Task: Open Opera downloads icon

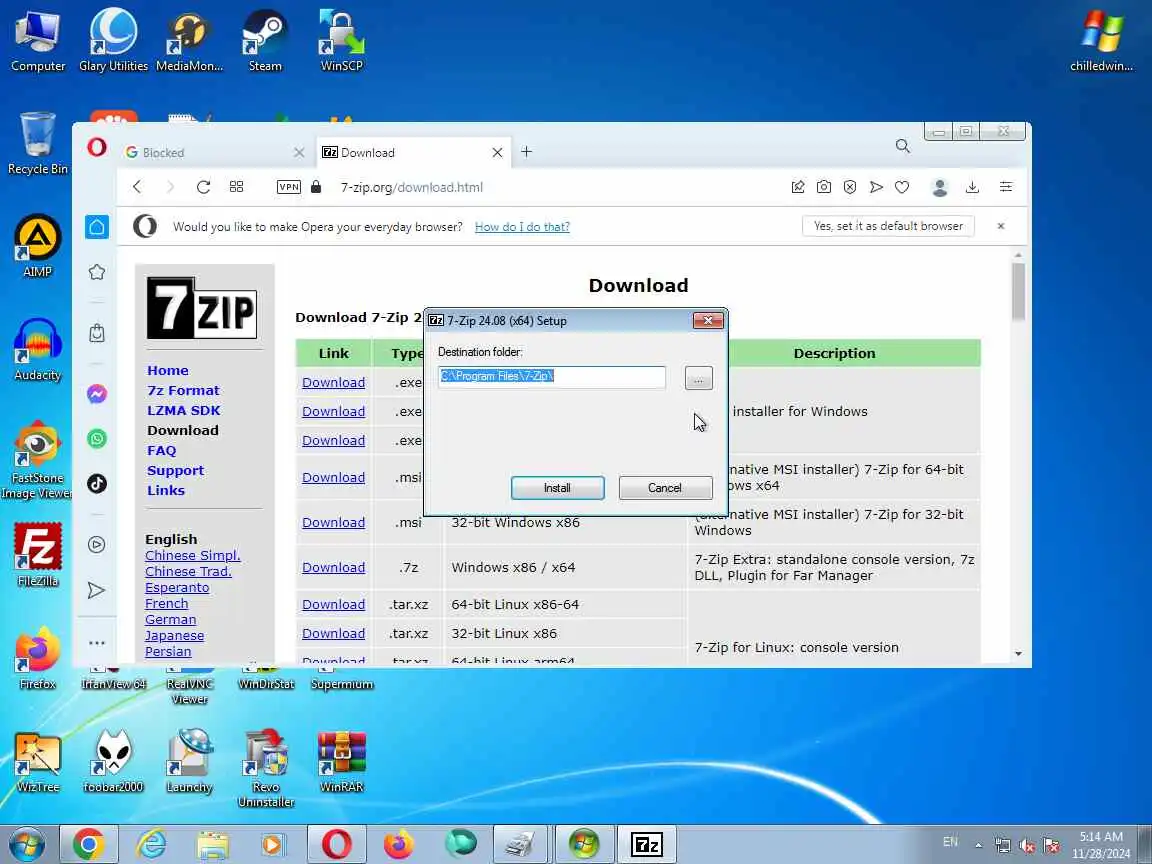Action: point(973,187)
